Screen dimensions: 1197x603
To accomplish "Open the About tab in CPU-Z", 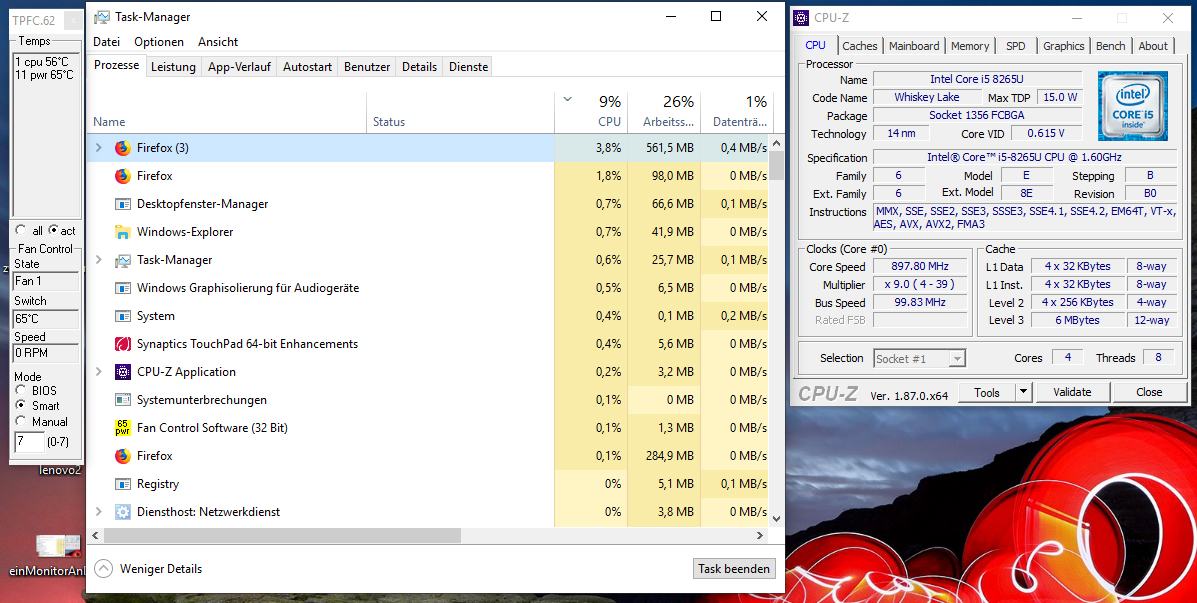I will coord(1153,46).
